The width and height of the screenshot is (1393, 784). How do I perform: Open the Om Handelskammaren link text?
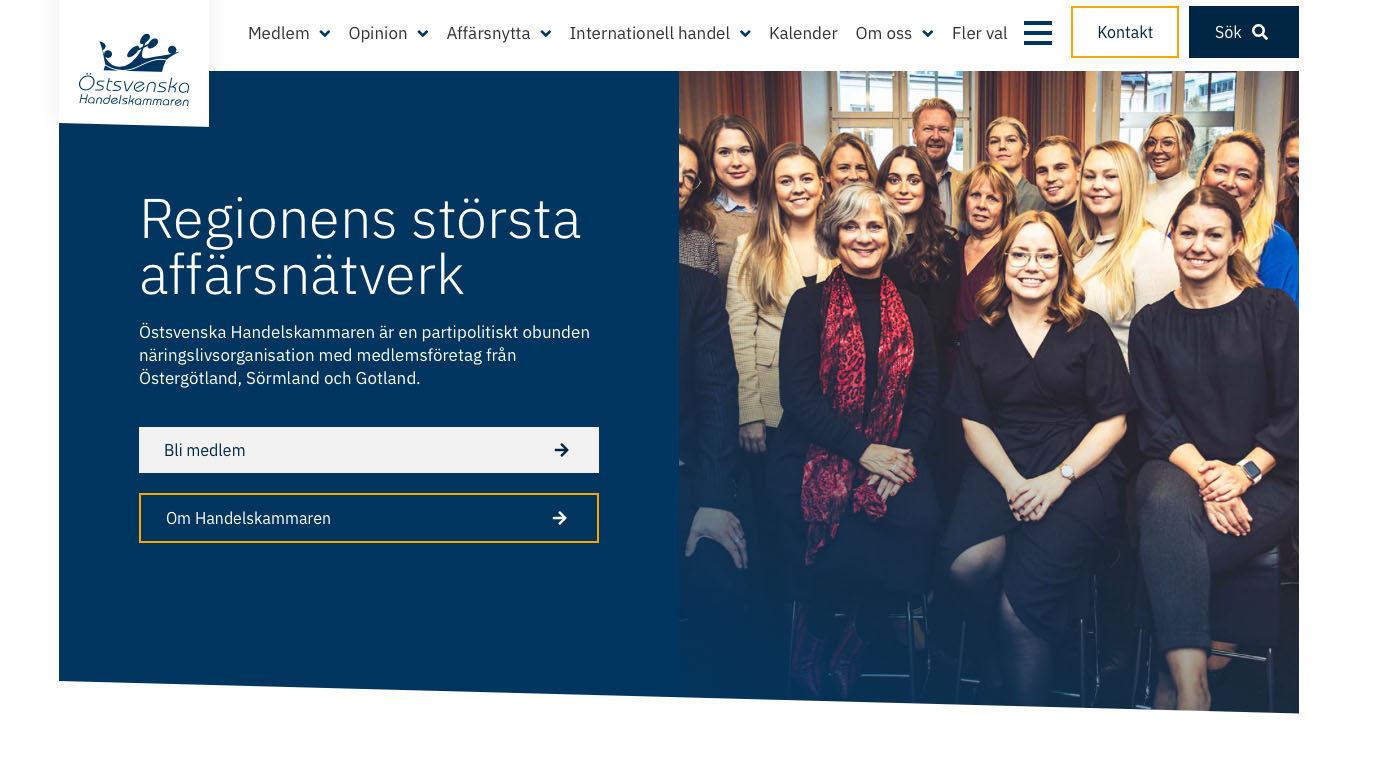pos(248,518)
